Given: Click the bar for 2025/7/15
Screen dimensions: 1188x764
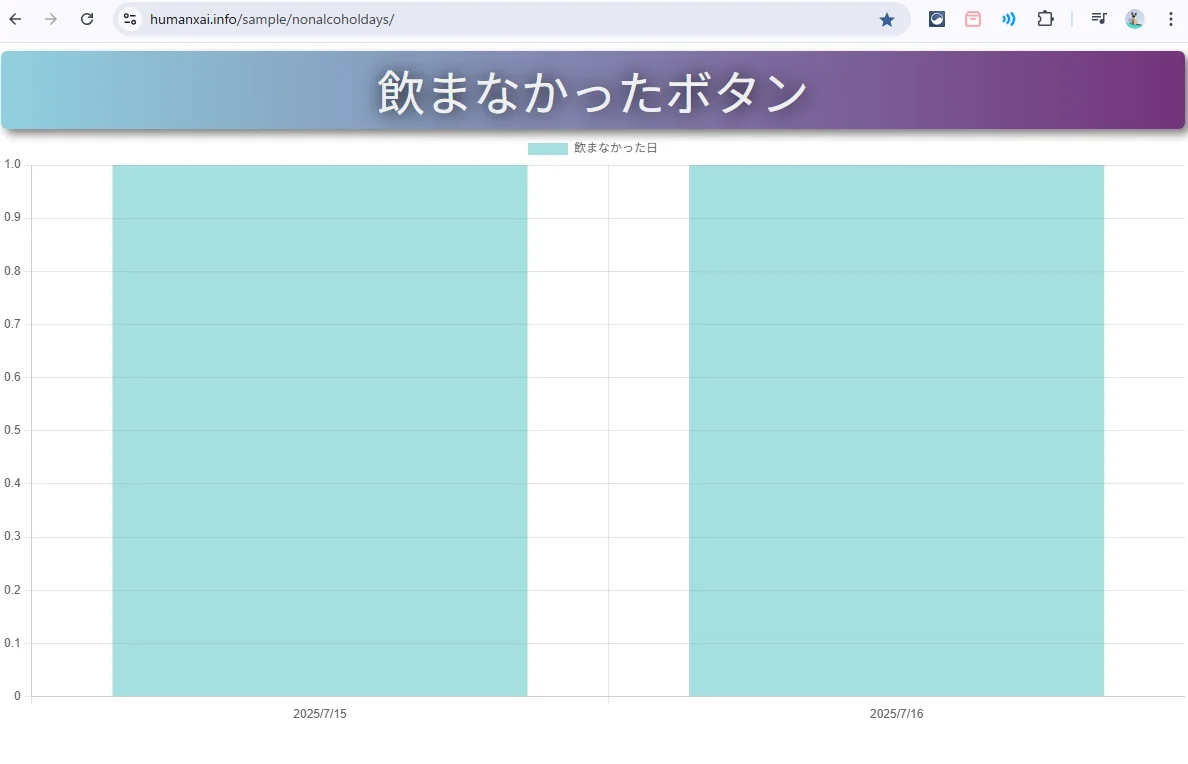Looking at the screenshot, I should coord(320,430).
